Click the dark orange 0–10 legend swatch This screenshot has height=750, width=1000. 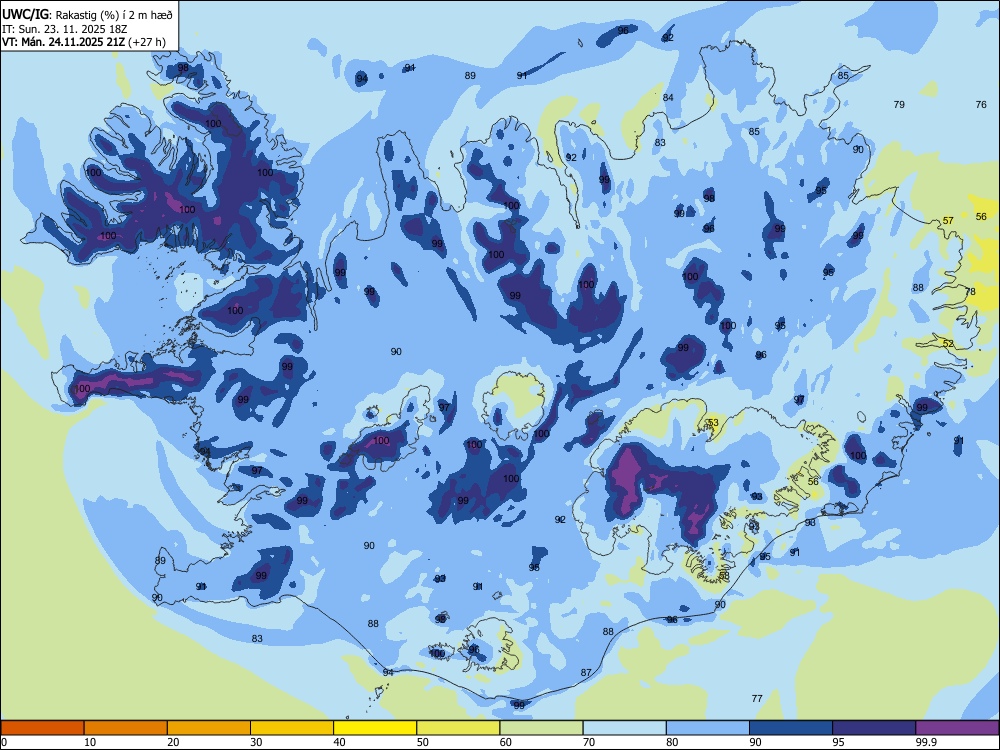(x=42, y=728)
